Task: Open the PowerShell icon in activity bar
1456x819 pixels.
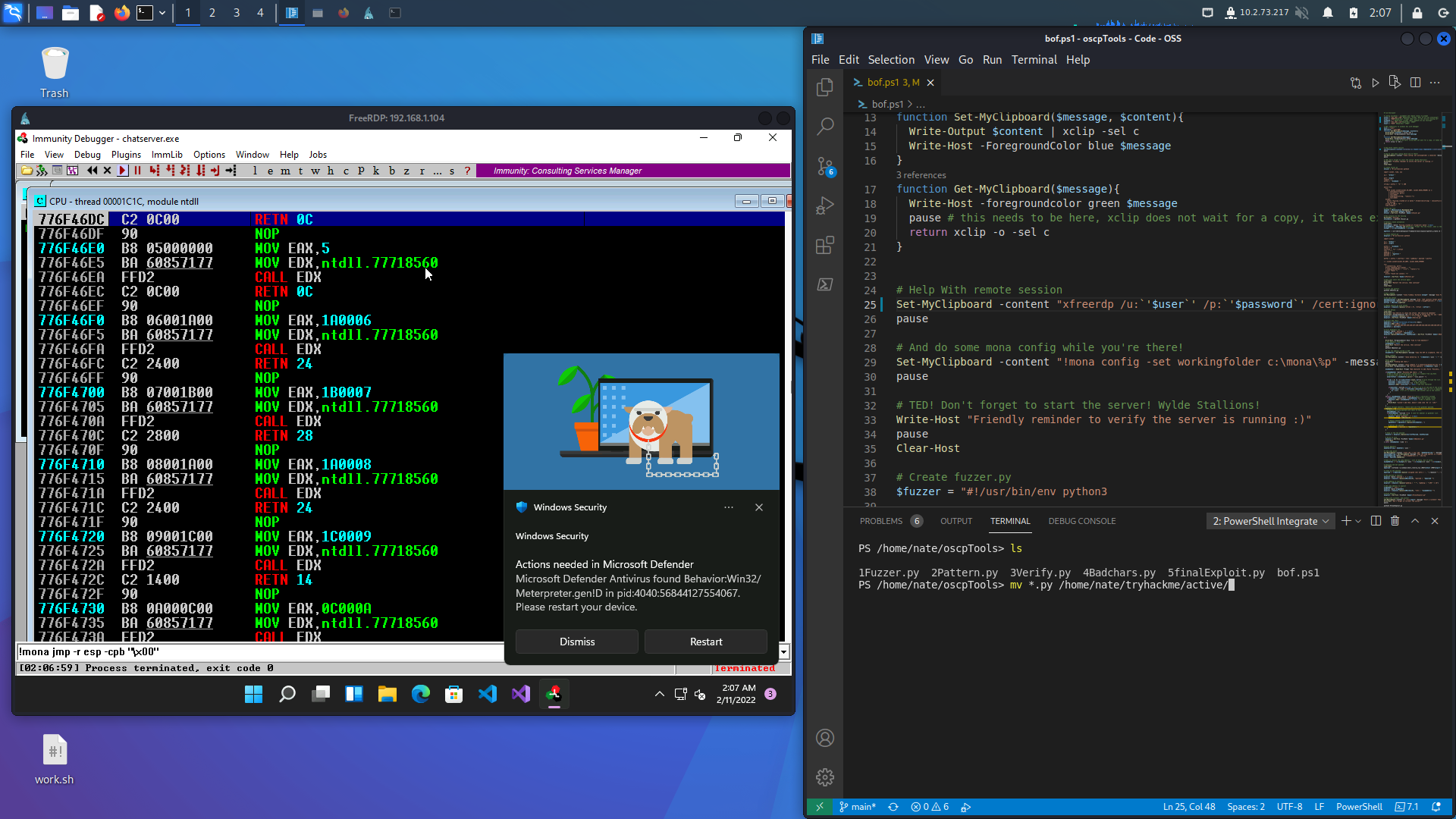Action: tap(825, 284)
